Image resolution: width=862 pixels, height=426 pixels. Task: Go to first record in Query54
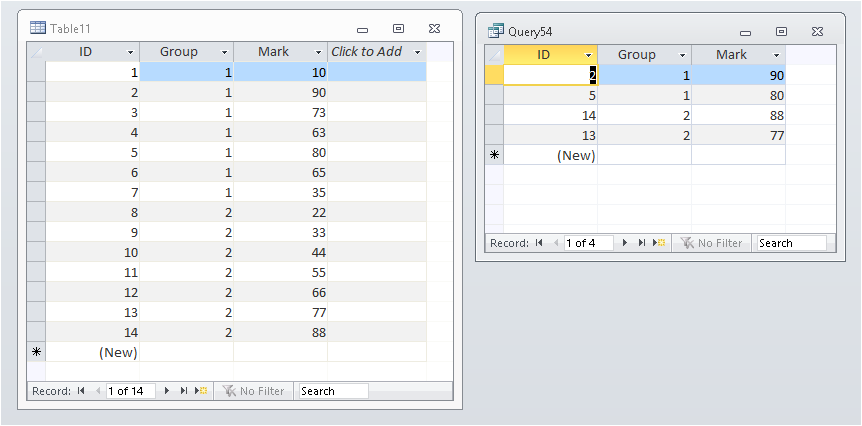538,243
